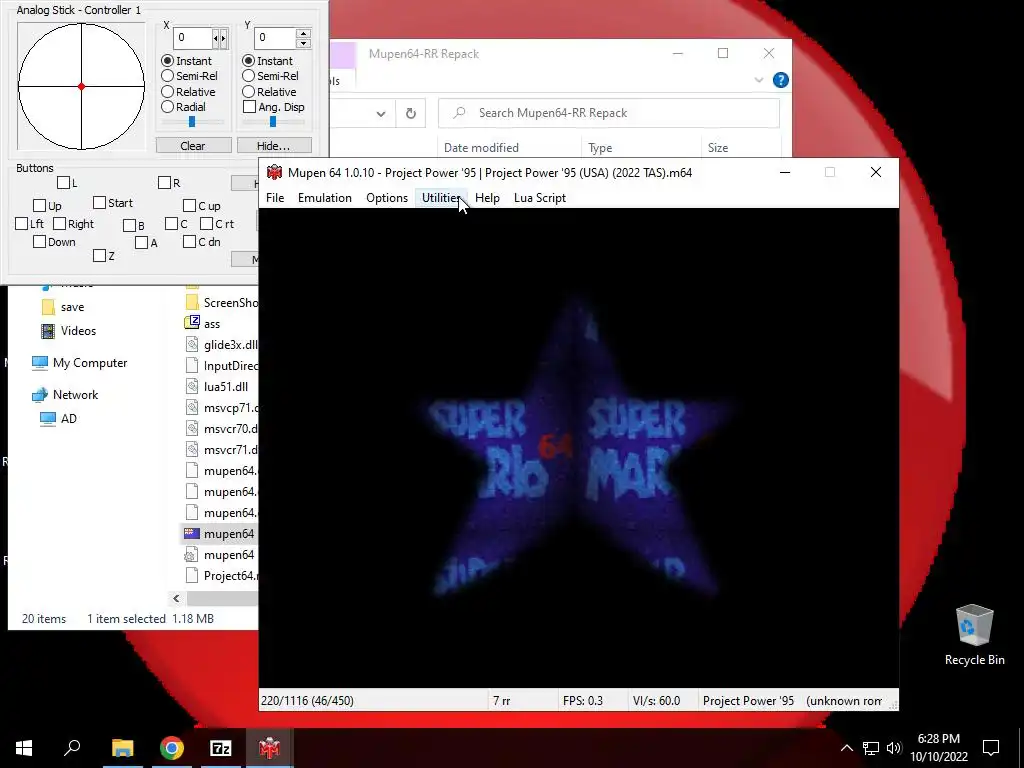Check the L button checkbox

(63, 183)
